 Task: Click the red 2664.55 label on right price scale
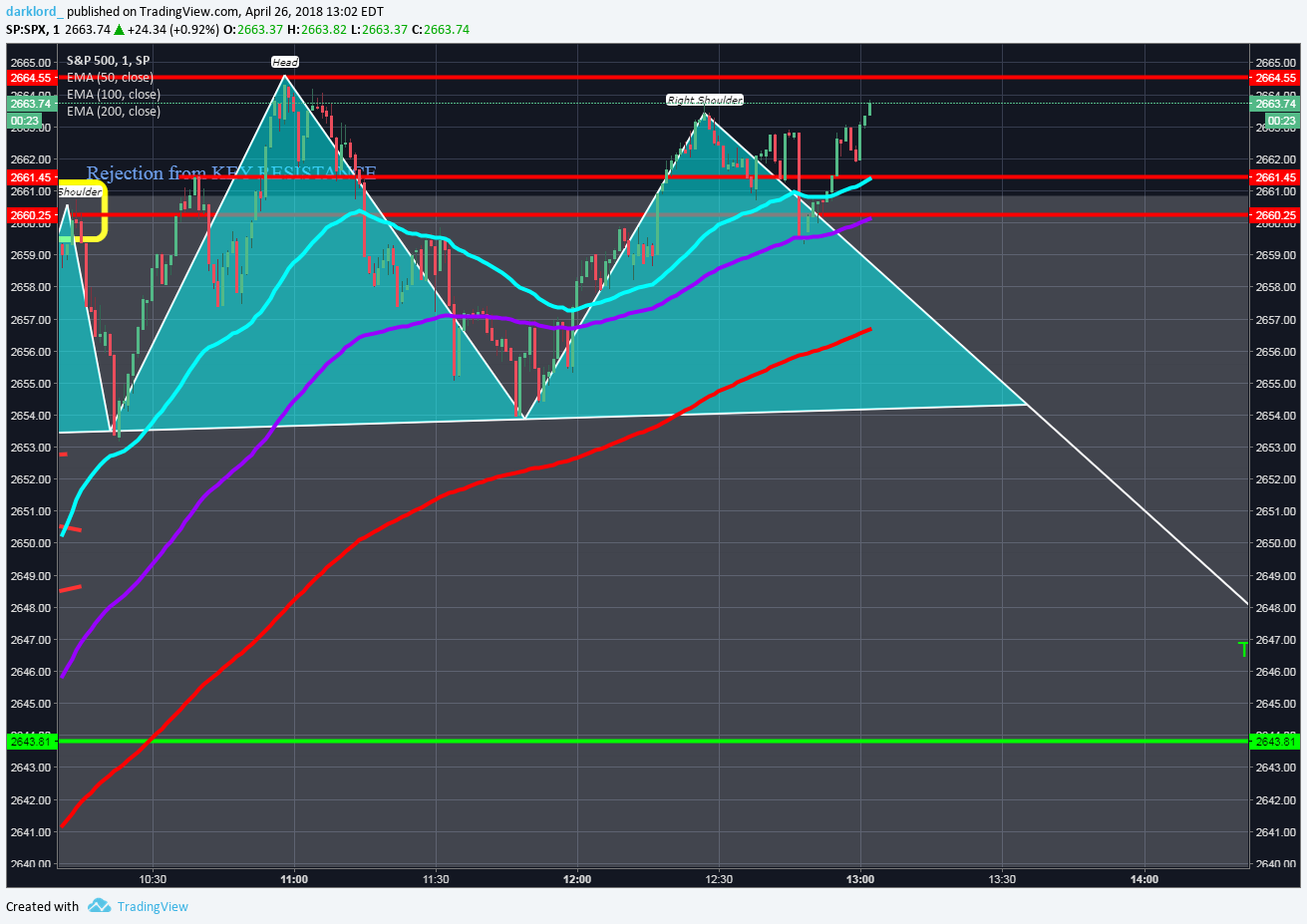point(1275,78)
